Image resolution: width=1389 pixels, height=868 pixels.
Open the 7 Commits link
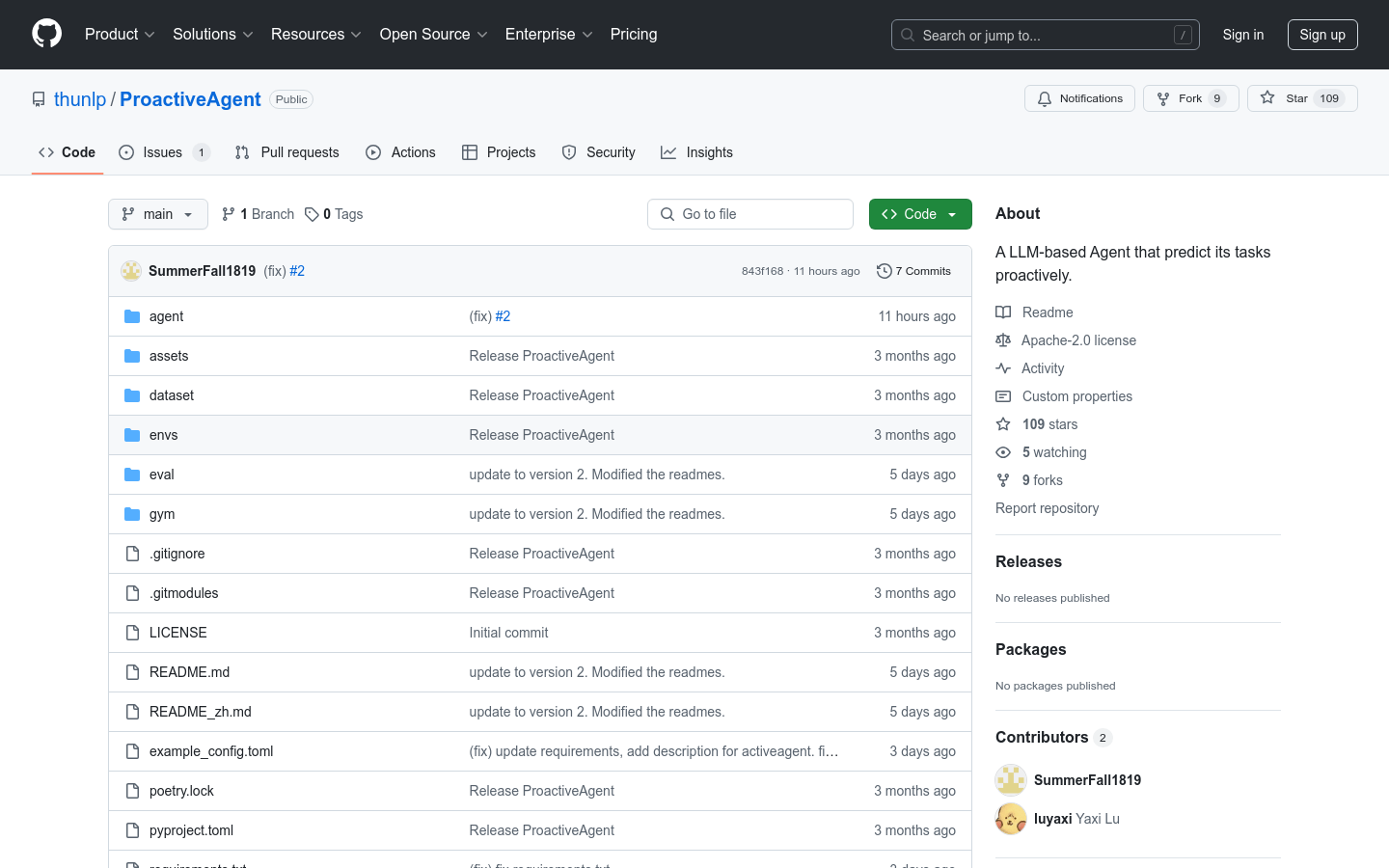(913, 271)
